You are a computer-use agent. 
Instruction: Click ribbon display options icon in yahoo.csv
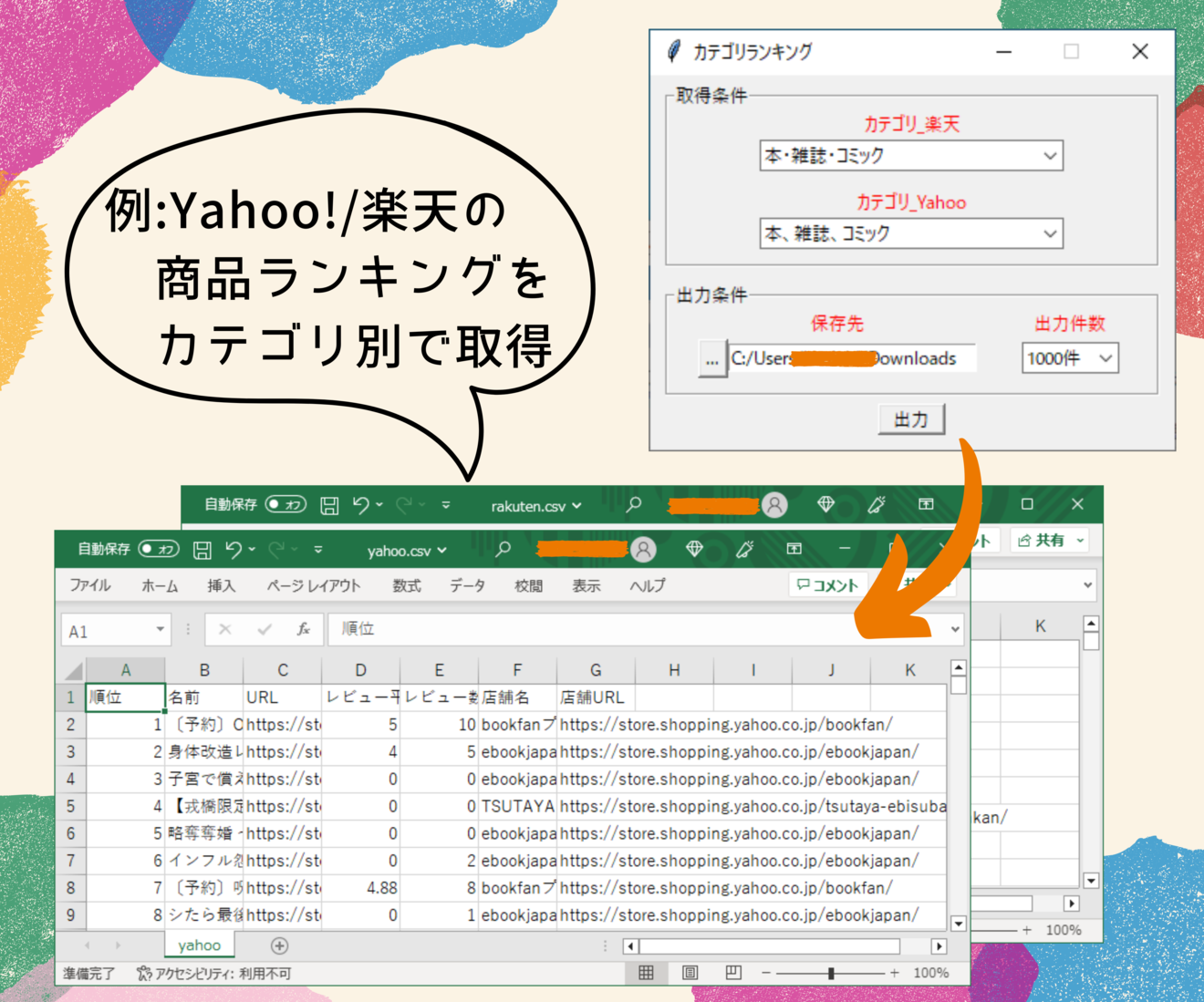coord(794,549)
